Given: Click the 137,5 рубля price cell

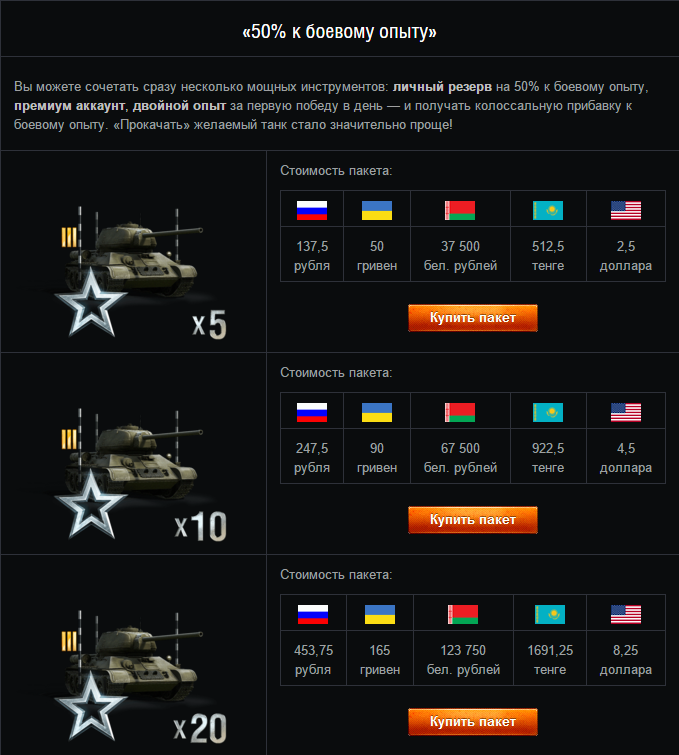Looking at the screenshot, I should point(312,256).
